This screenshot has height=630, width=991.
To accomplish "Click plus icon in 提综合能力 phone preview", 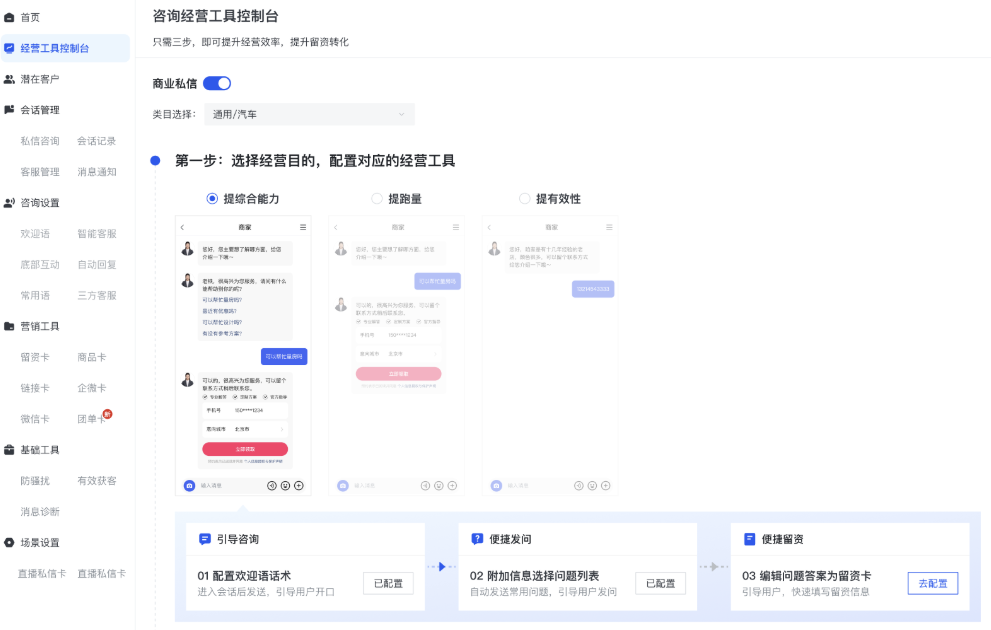I will point(299,485).
